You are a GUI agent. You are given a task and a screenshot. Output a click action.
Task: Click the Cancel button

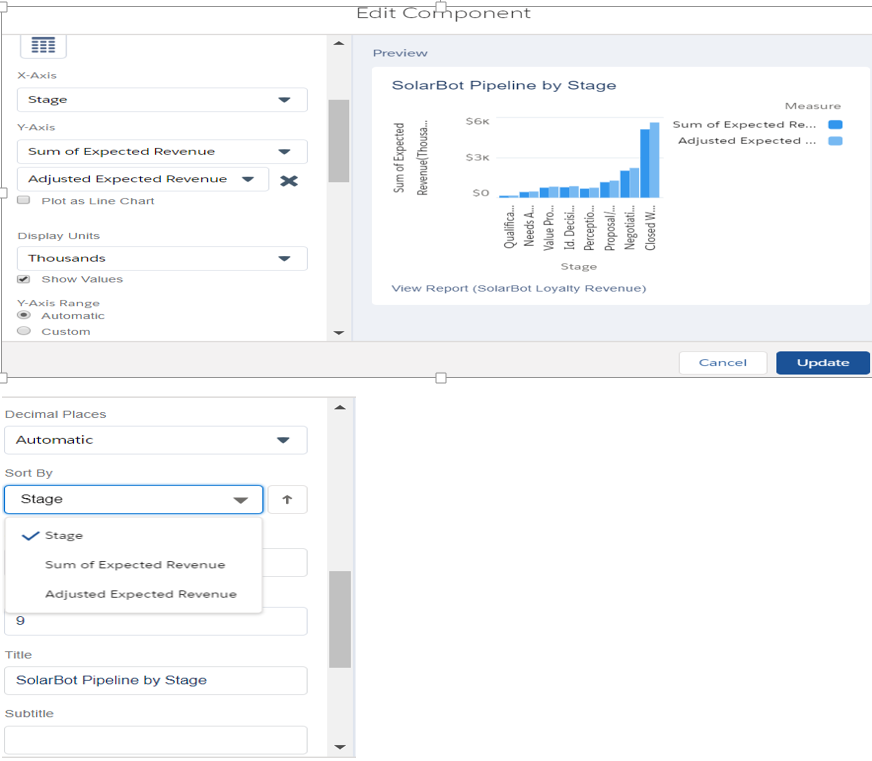[x=722, y=363]
